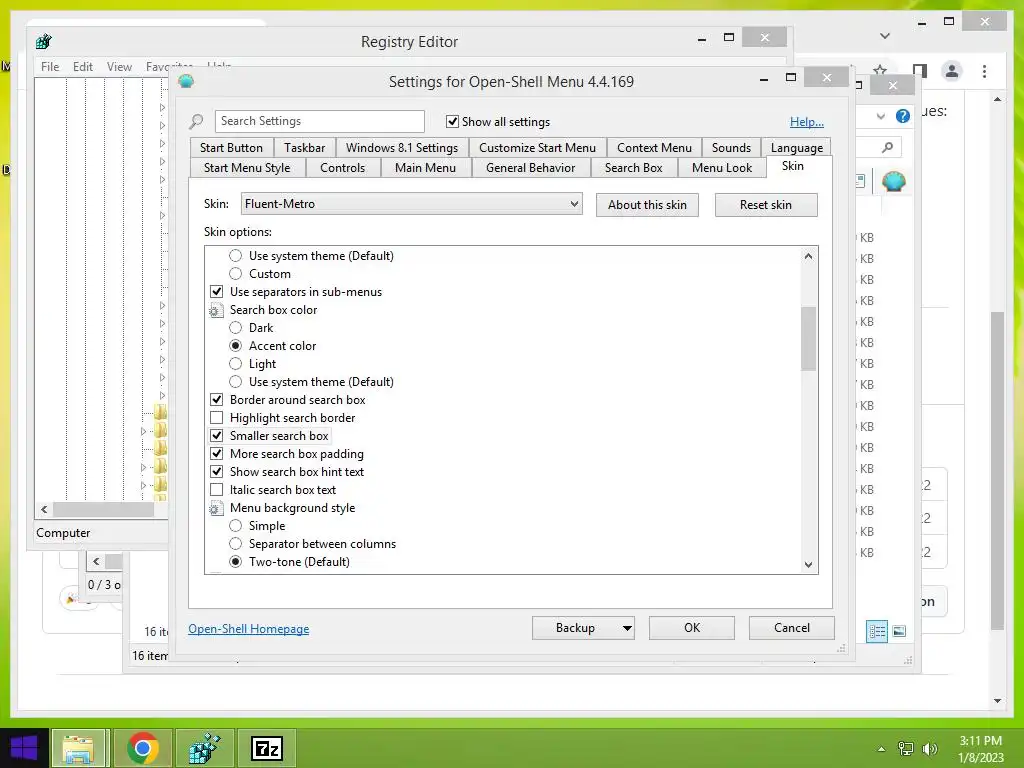Click the Chrome side panel icon
The height and width of the screenshot is (768, 1024).
pos(920,71)
